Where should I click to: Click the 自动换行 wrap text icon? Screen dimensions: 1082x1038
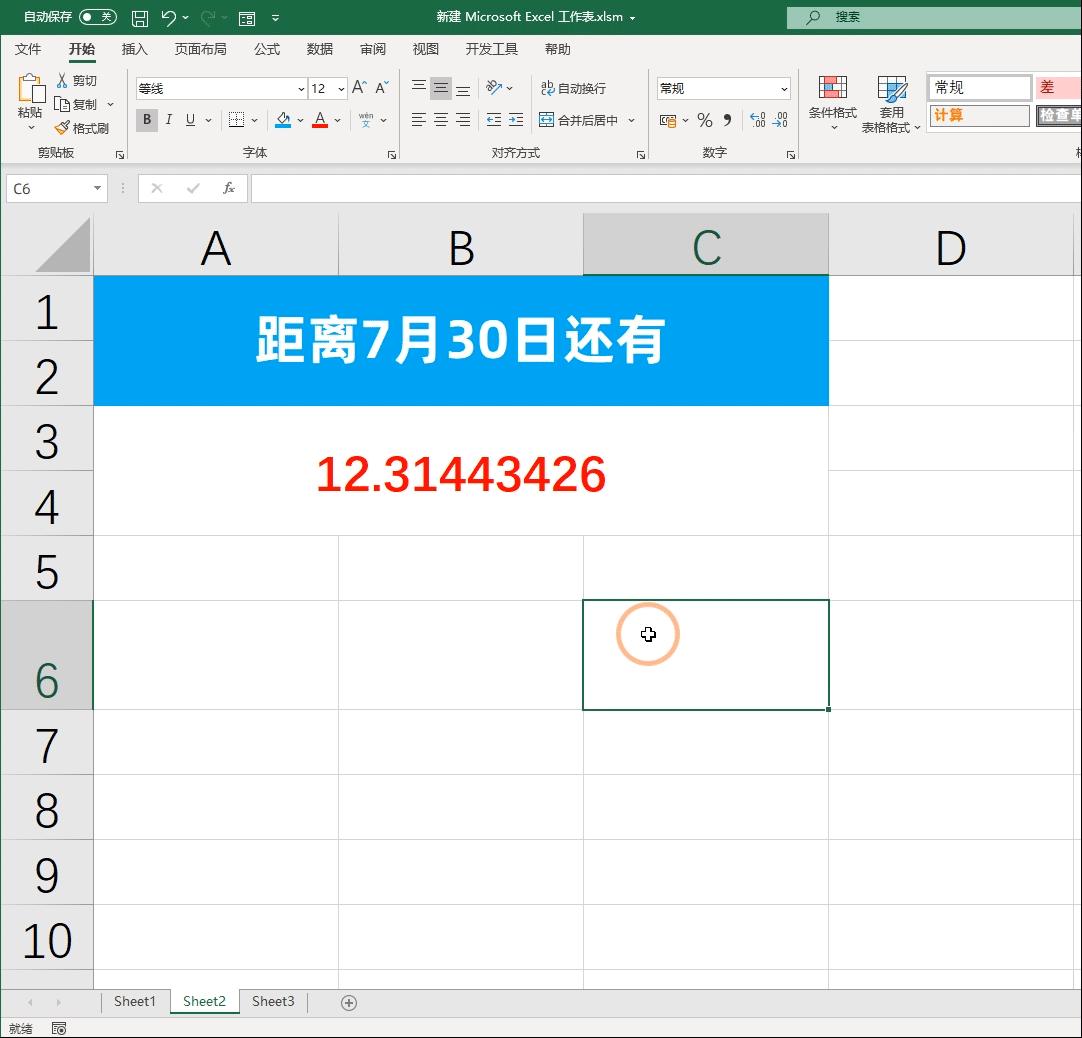(x=575, y=88)
